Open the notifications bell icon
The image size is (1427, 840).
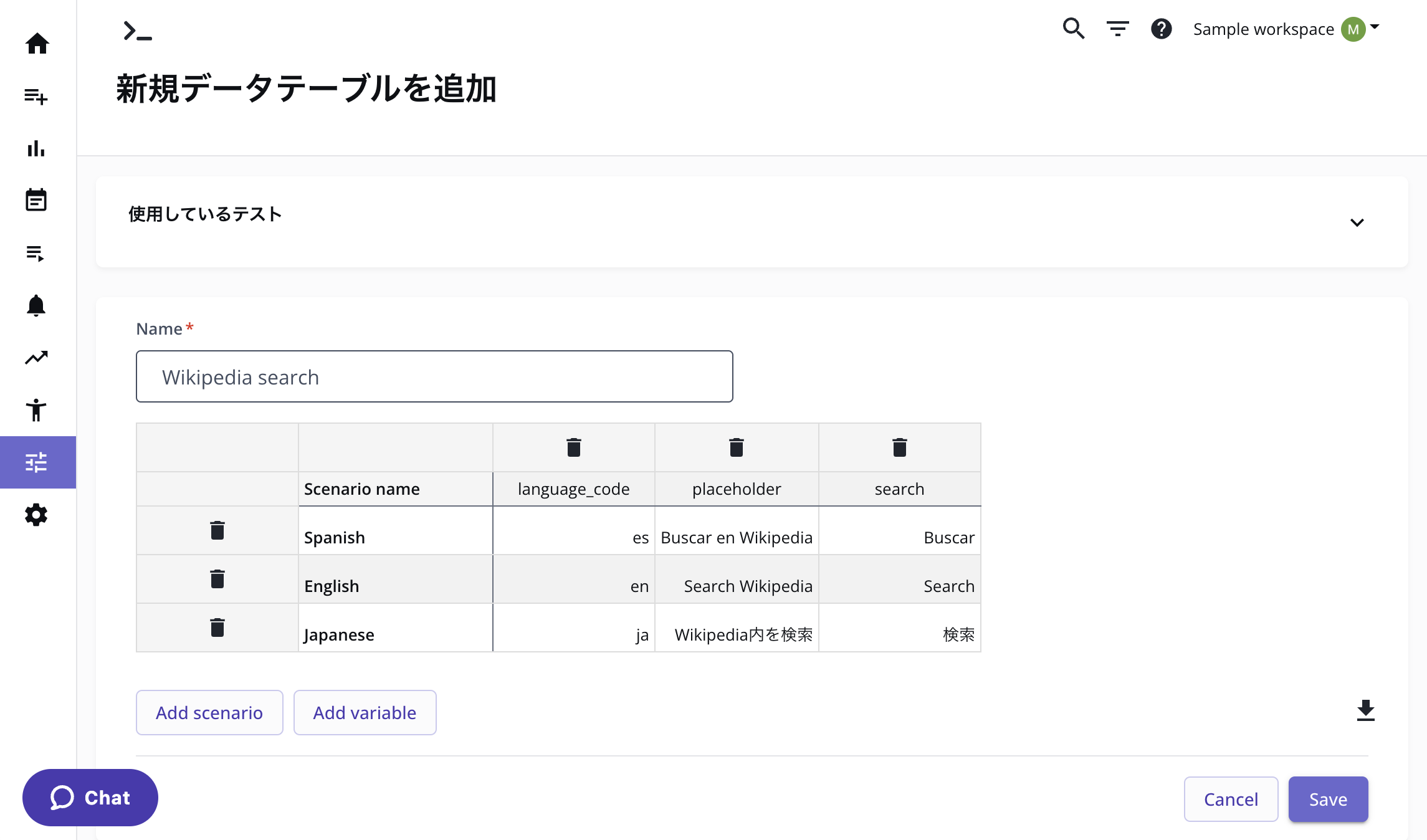pos(36,305)
